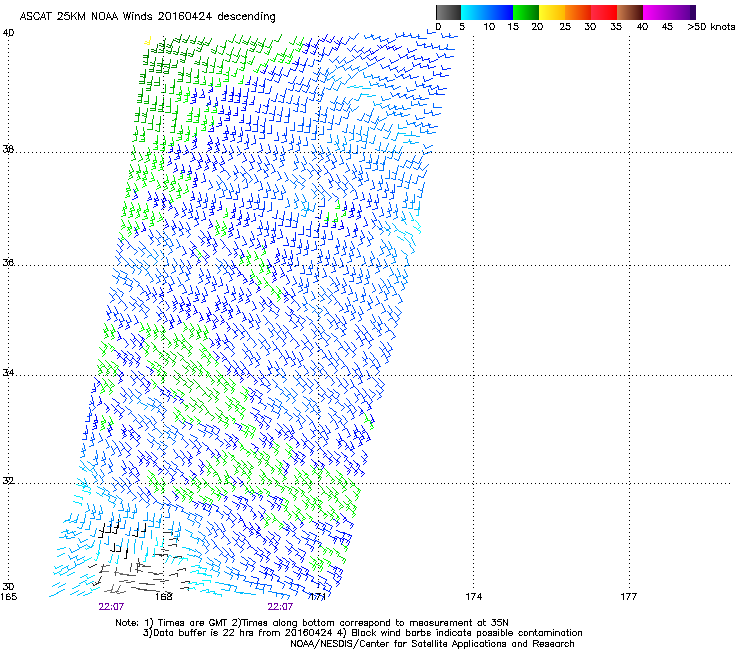The width and height of the screenshot is (740, 650).
Task: Click the latitude label 30
Action: pyautogui.click(x=8, y=587)
